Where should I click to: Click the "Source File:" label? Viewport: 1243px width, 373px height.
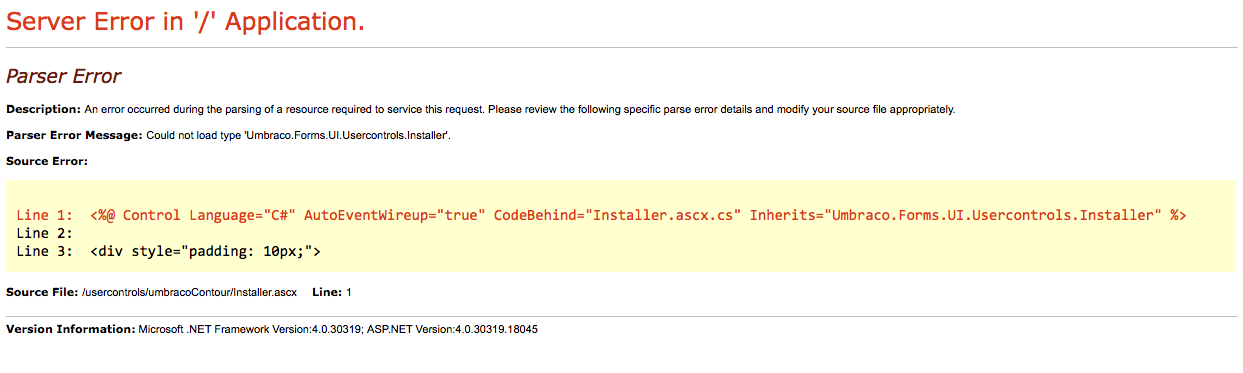click(x=42, y=292)
